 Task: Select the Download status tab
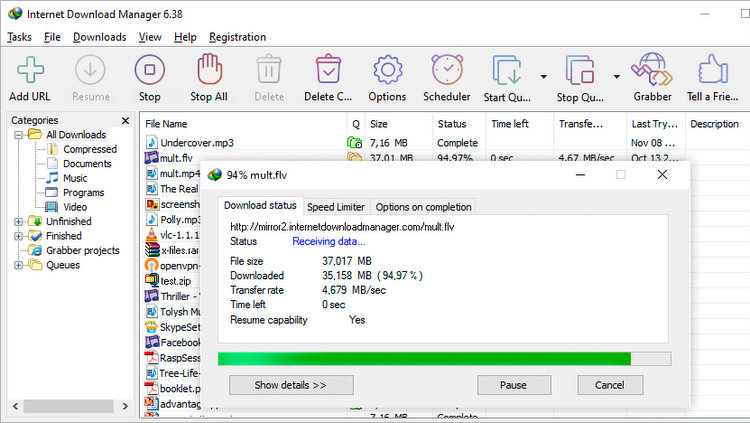tap(260, 205)
